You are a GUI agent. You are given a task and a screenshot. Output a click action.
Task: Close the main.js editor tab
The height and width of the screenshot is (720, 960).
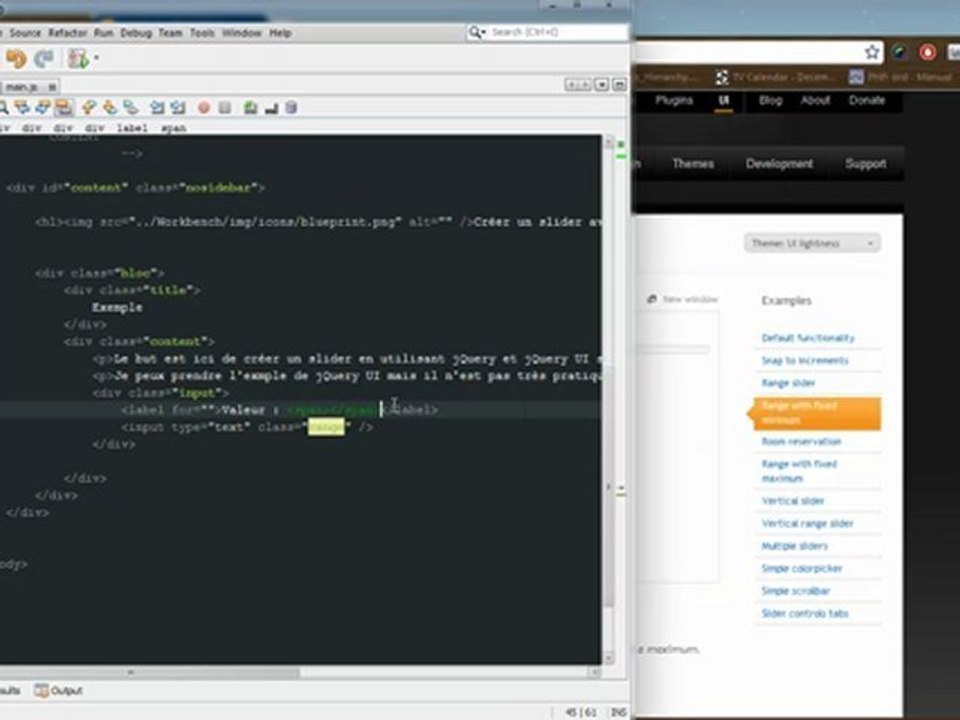[52, 87]
